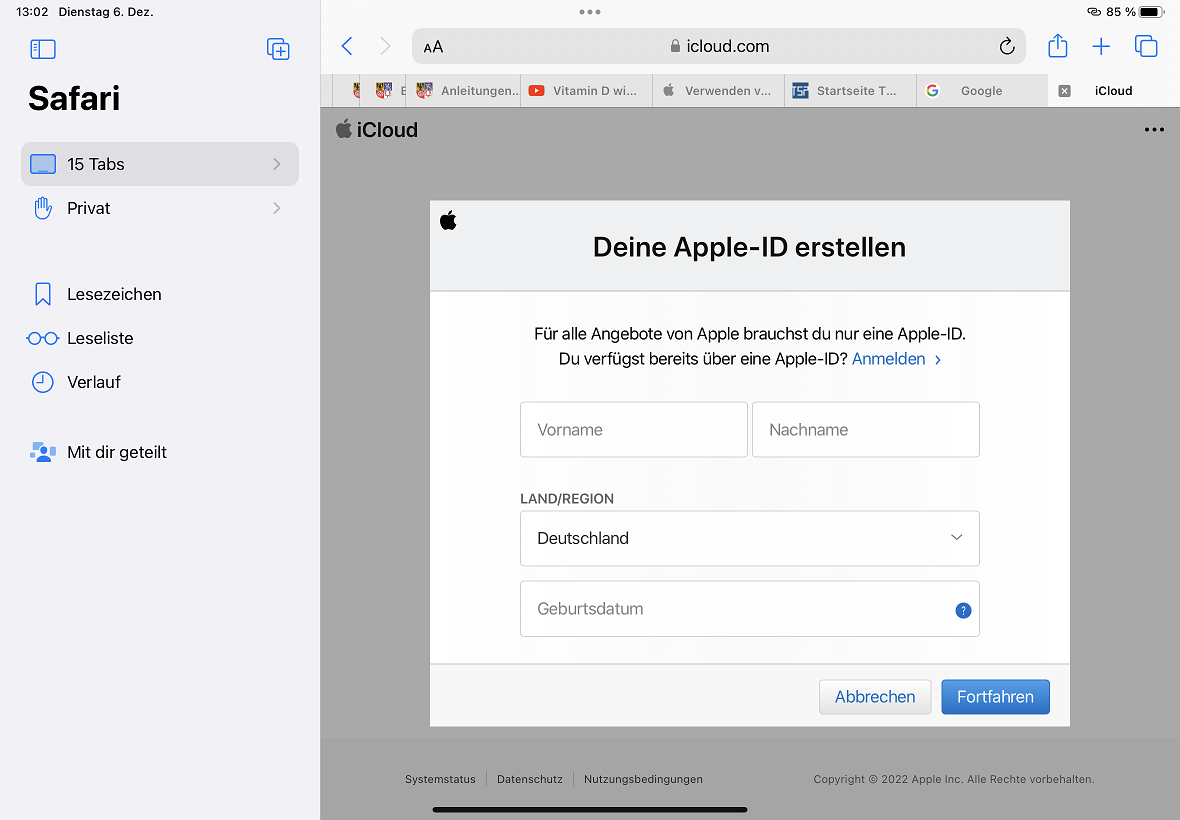Open the Leseliste reading list
Image resolution: width=1180 pixels, height=820 pixels.
pos(160,339)
